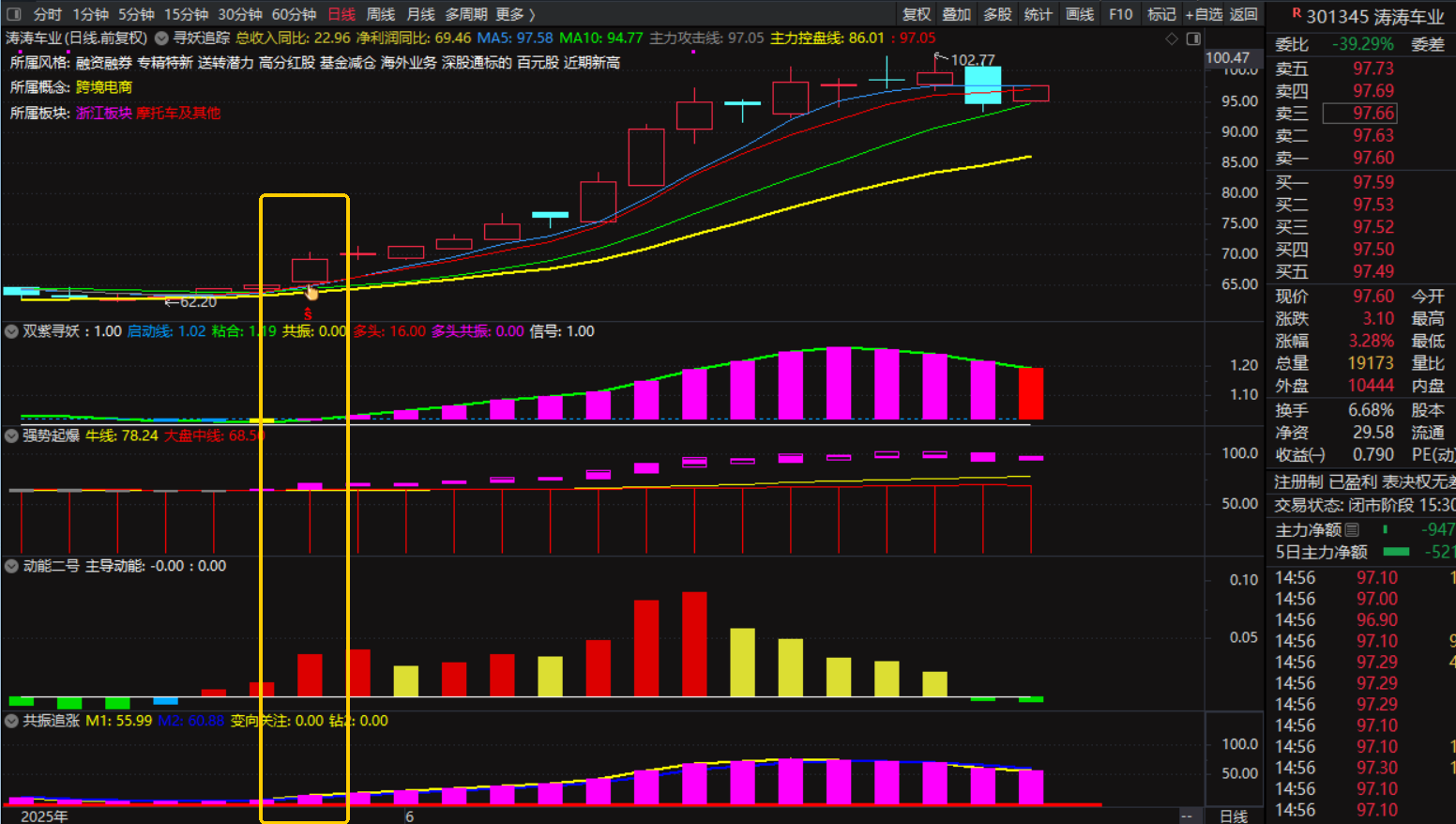Image resolution: width=1456 pixels, height=824 pixels.
Task: Click the red S signal marker under candle
Action: point(308,314)
